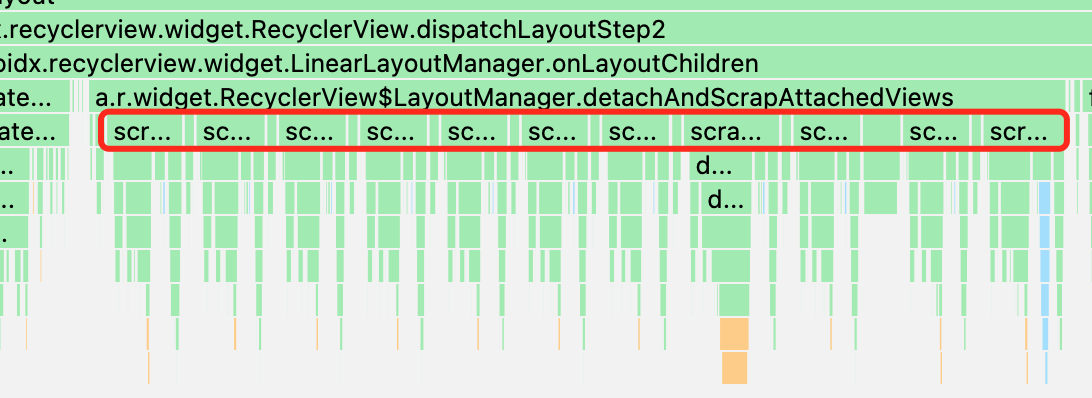Click the wider "scra..." block in the red box

tap(733, 131)
